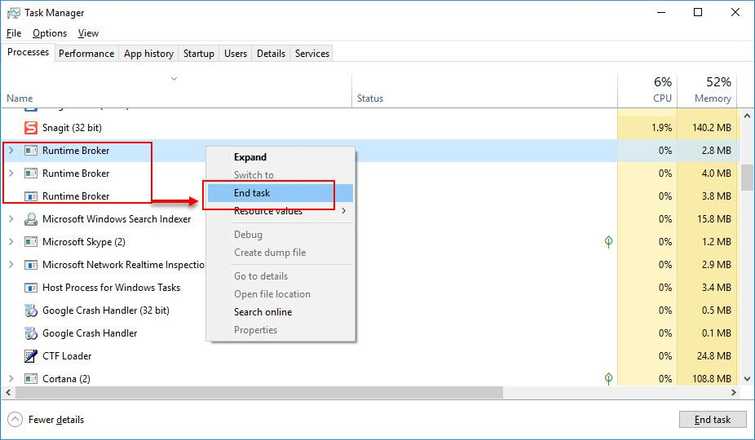
Task: Click the Fewer details arrow icon
Action: pos(15,419)
